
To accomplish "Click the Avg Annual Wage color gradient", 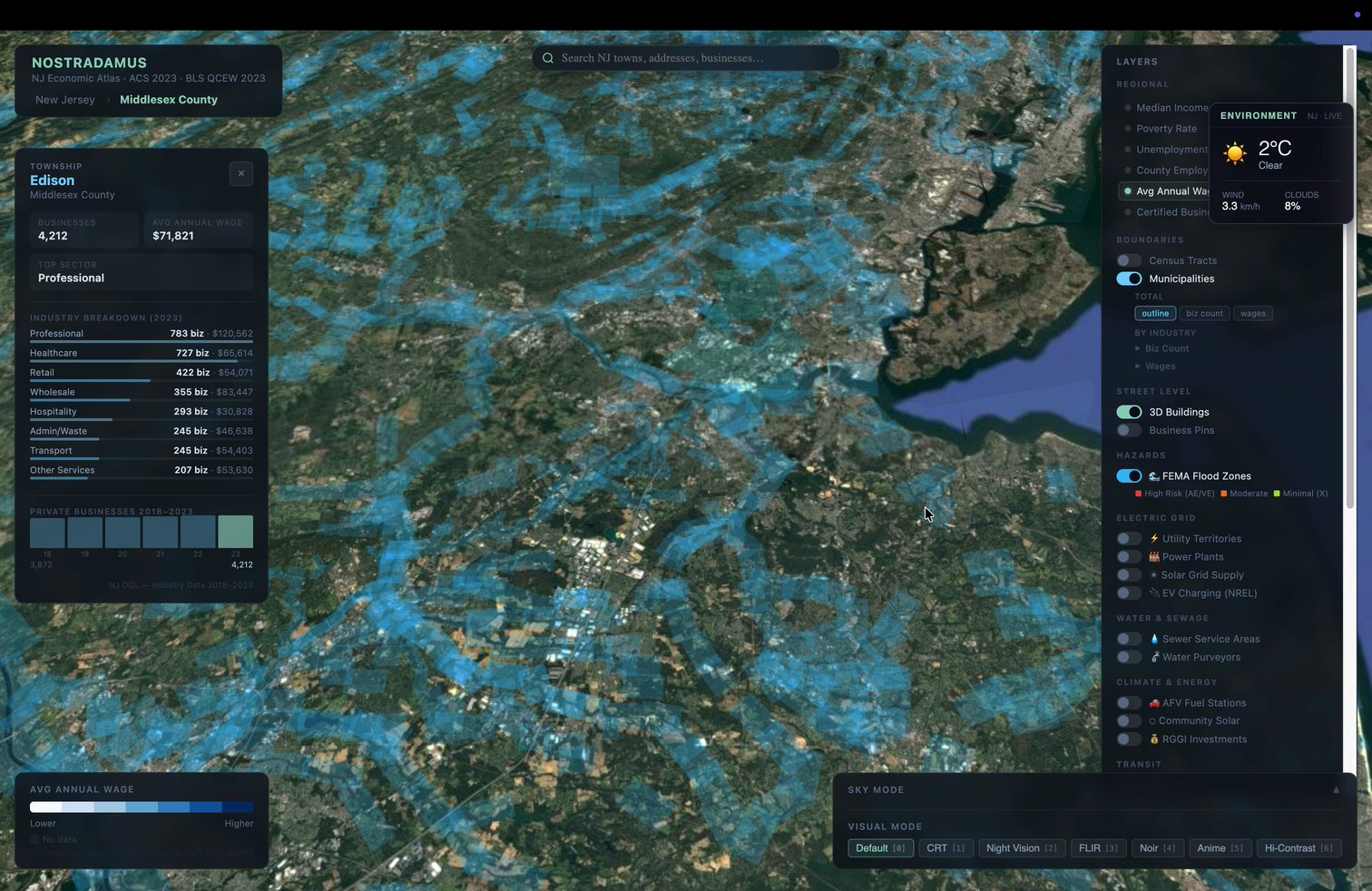I will pyautogui.click(x=142, y=807).
